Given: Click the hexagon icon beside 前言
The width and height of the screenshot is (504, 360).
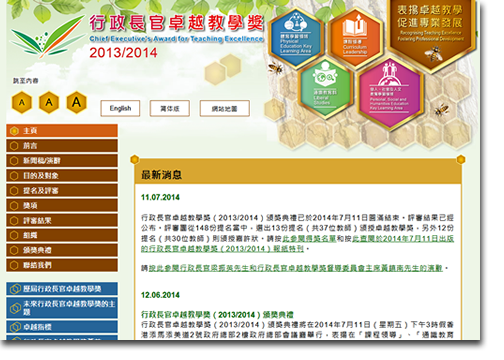Looking at the screenshot, I should pos(14,146).
